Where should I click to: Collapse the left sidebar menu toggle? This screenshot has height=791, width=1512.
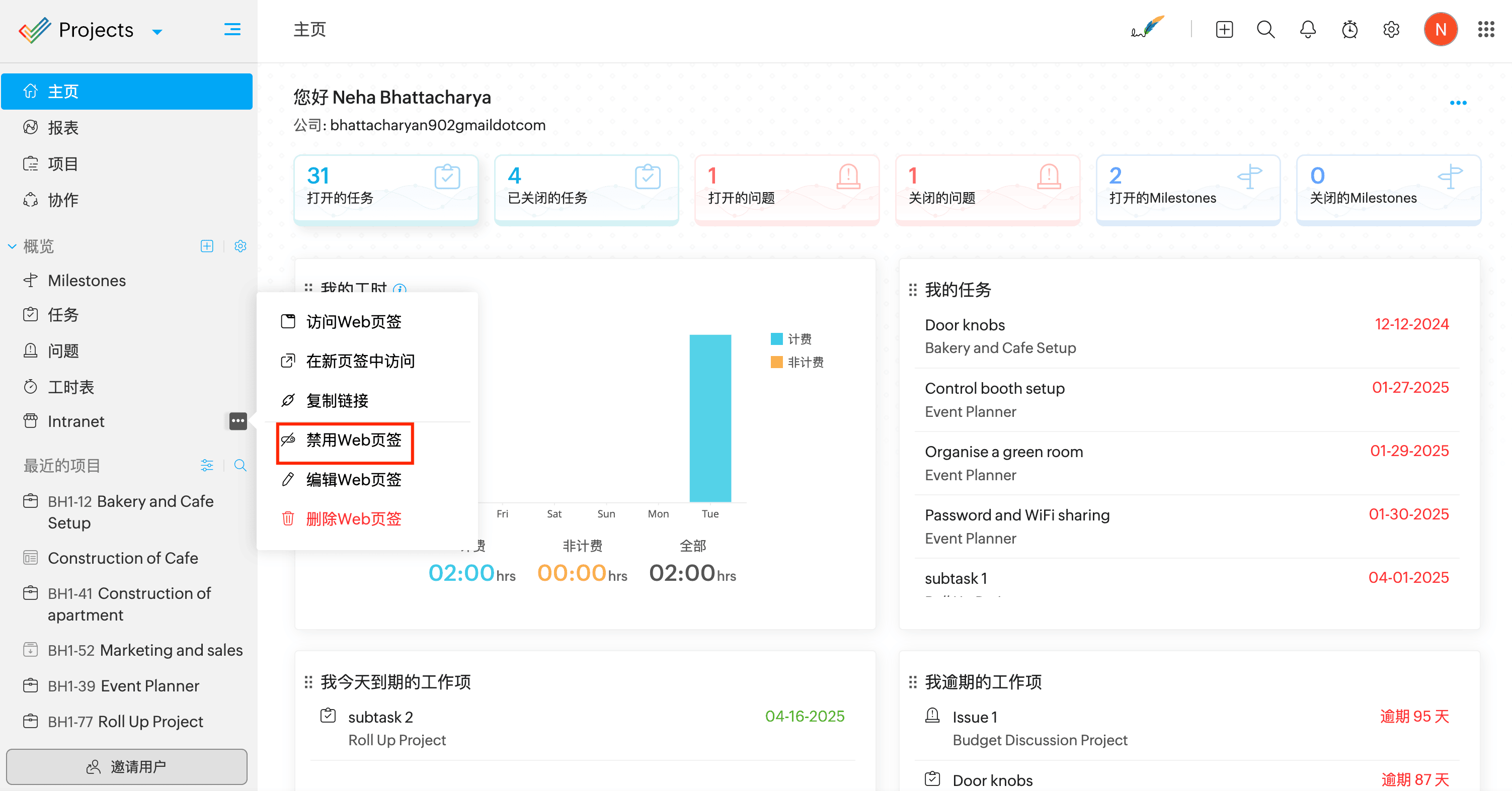point(232,30)
